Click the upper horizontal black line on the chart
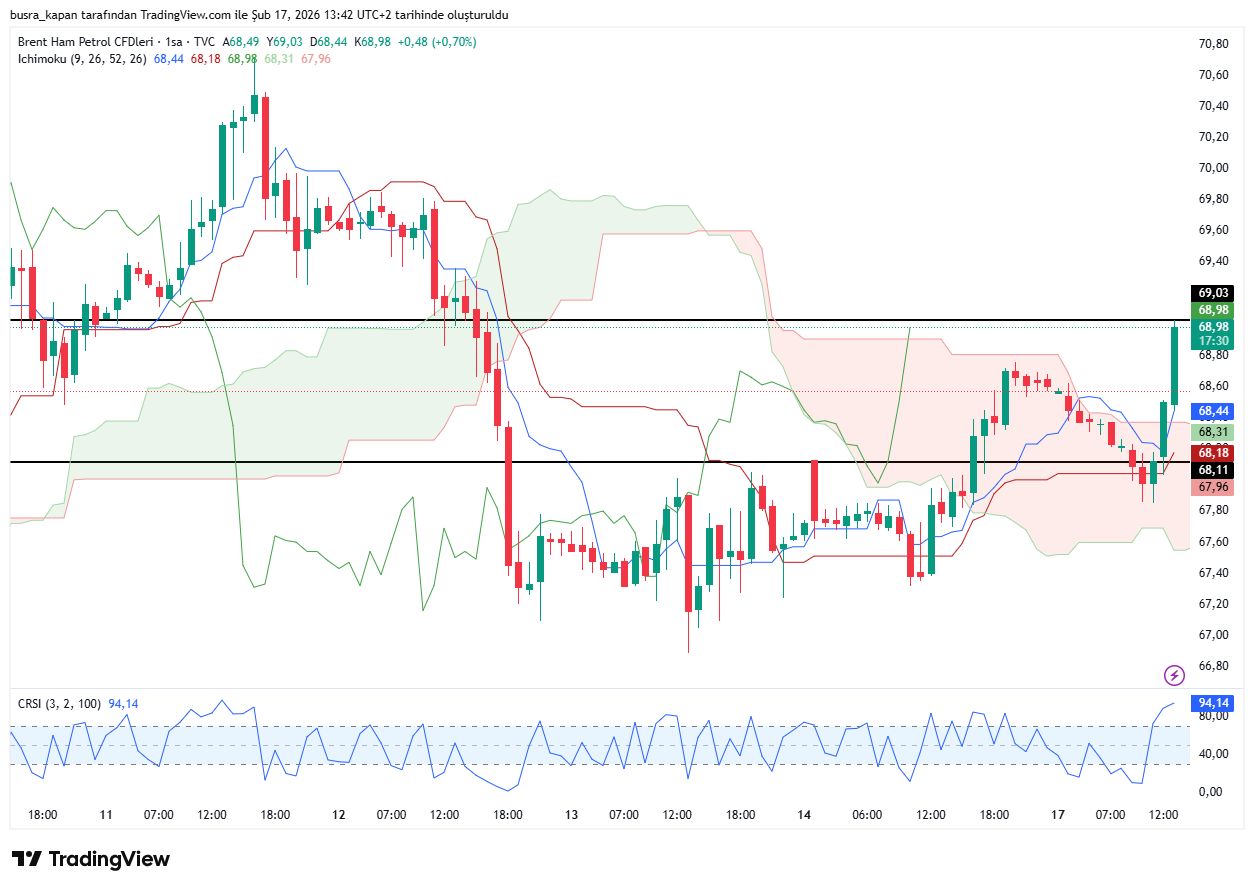The height and width of the screenshot is (889, 1254). click(x=600, y=321)
